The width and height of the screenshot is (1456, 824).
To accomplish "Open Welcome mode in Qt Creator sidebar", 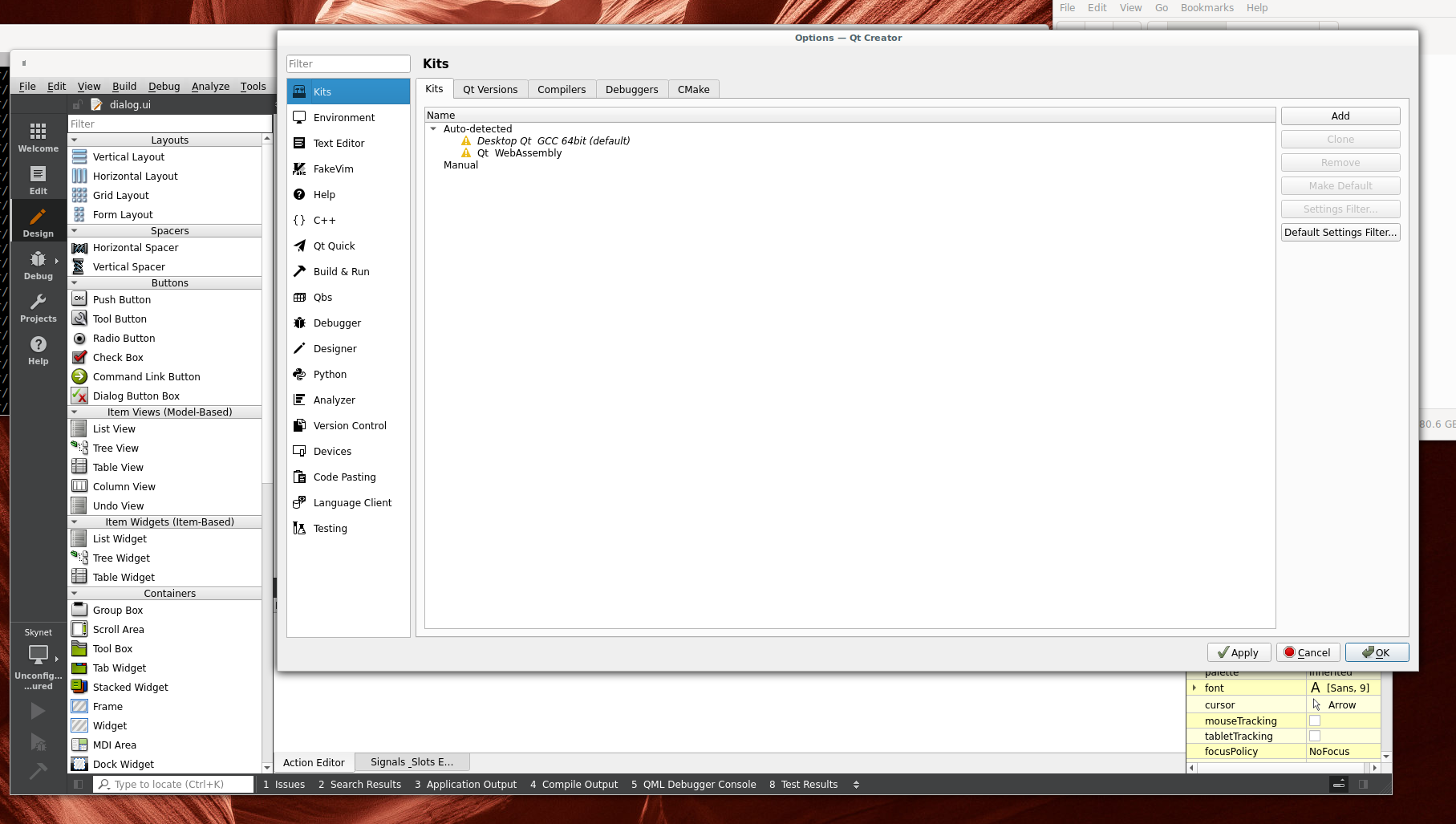I will coord(38,137).
